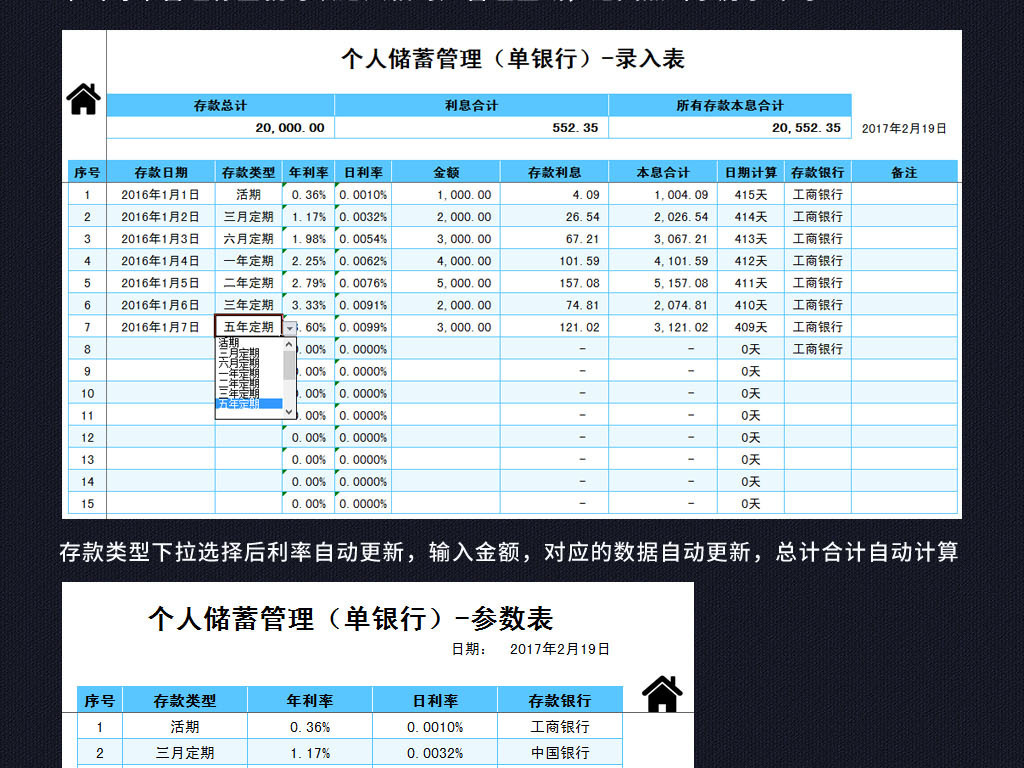Select 六月定期 deposit type option
Image resolution: width=1024 pixels, height=768 pixels.
(240, 362)
